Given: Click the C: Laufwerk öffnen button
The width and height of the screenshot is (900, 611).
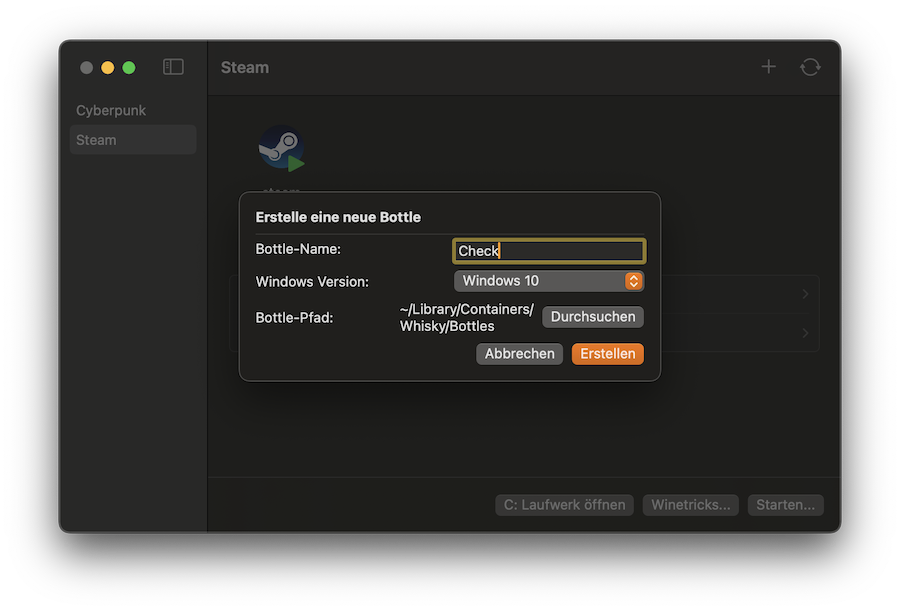Looking at the screenshot, I should pos(564,505).
